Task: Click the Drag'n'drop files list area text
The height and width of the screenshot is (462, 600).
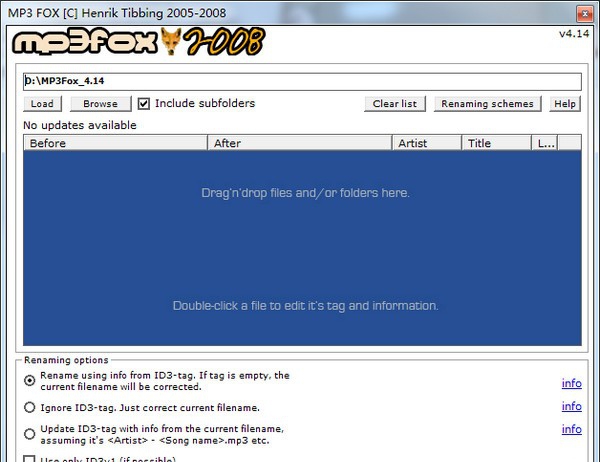Action: click(305, 193)
